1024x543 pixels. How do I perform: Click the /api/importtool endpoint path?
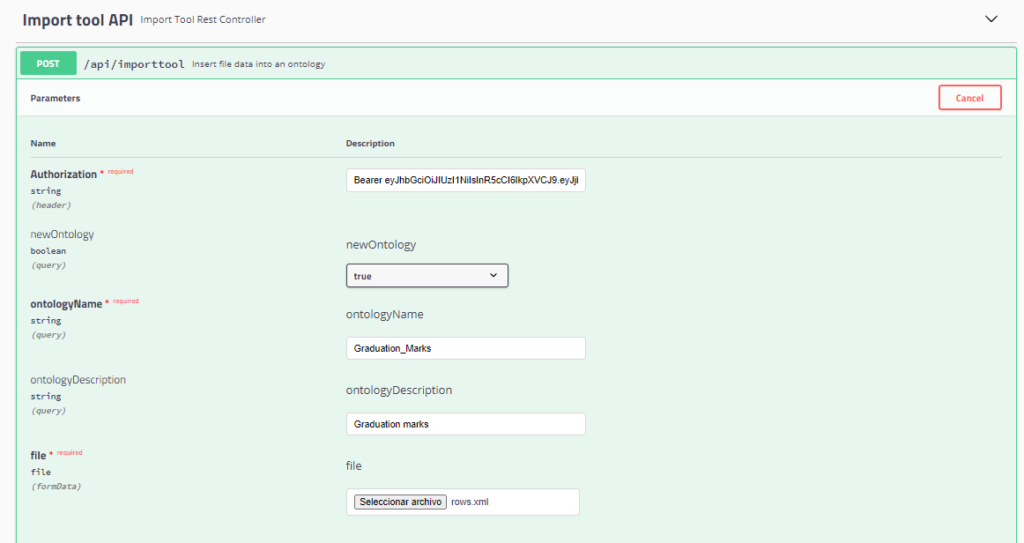(134, 64)
